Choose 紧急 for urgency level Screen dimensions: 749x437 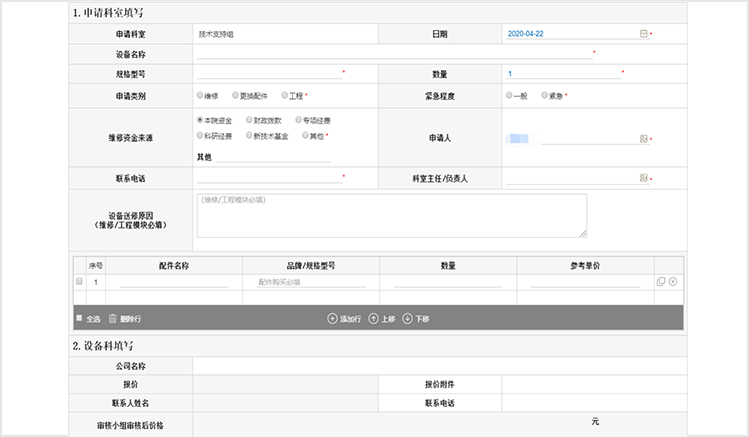(544, 96)
